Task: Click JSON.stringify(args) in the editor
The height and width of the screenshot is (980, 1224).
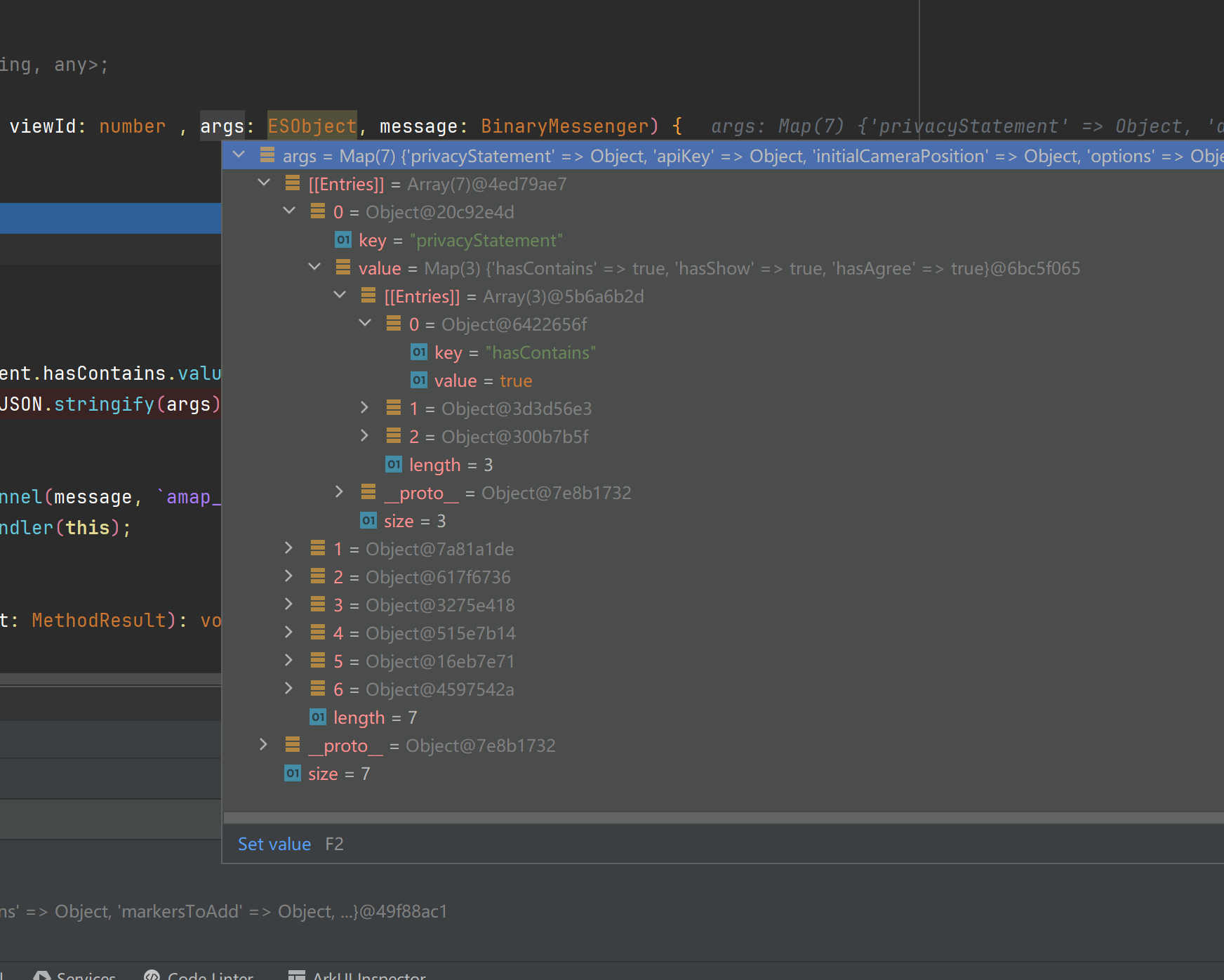Action: coord(111,404)
